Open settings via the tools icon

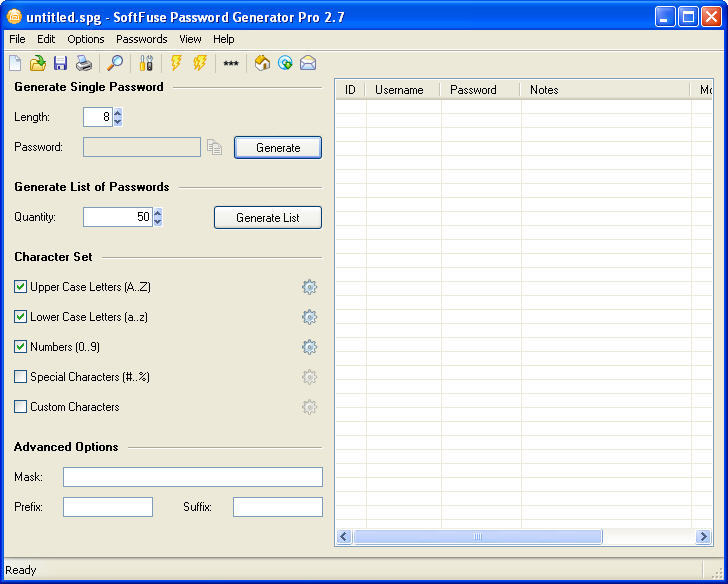(146, 63)
